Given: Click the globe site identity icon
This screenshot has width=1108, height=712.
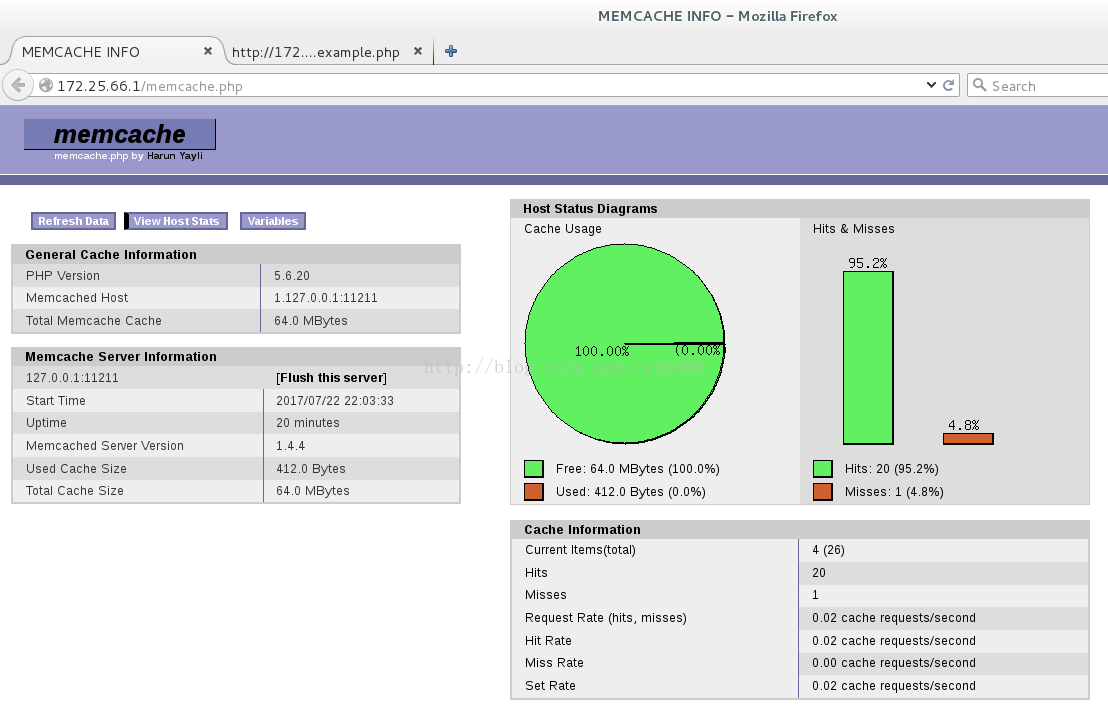Looking at the screenshot, I should click(x=46, y=85).
